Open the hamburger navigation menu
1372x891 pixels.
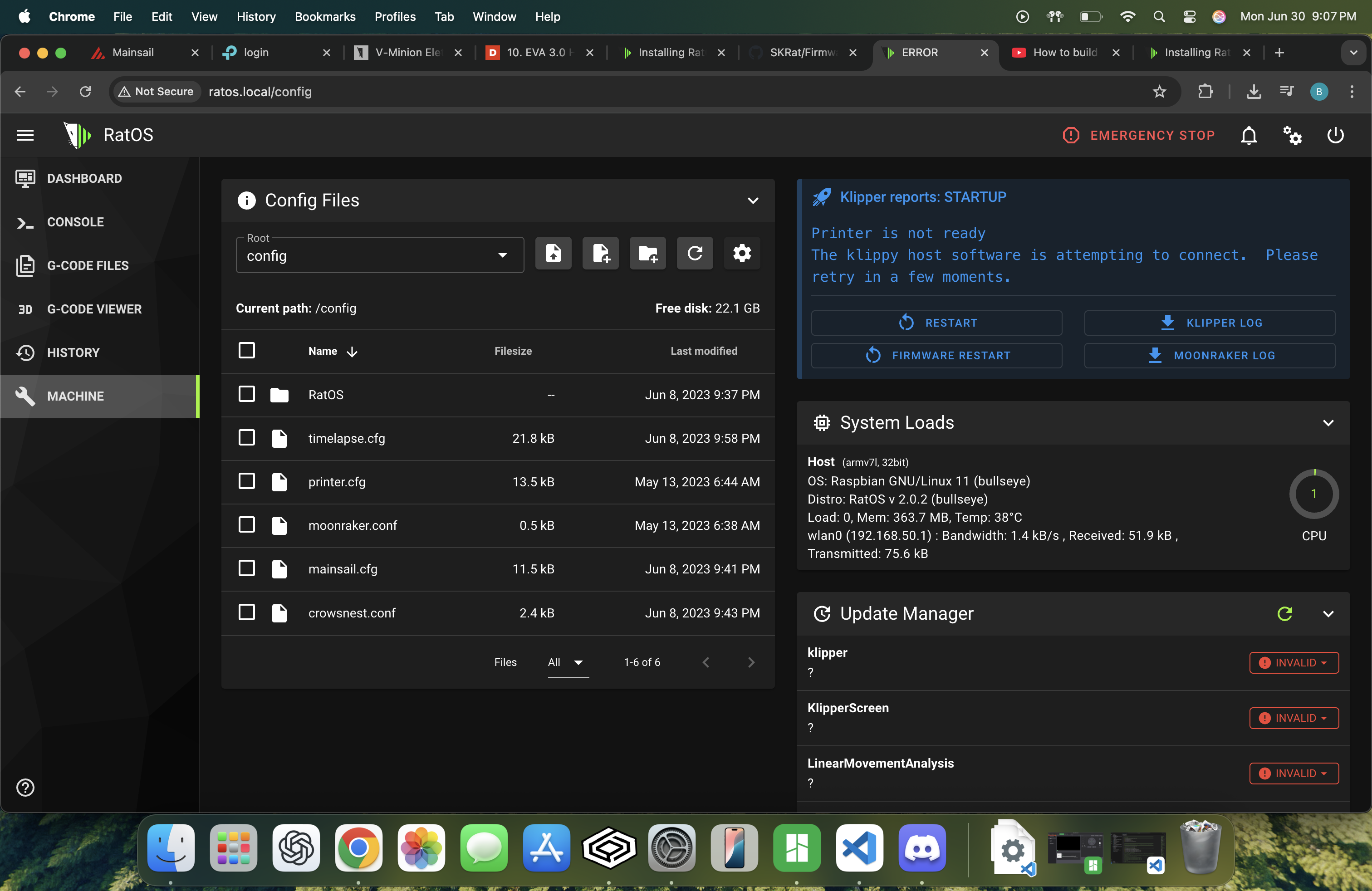[25, 135]
